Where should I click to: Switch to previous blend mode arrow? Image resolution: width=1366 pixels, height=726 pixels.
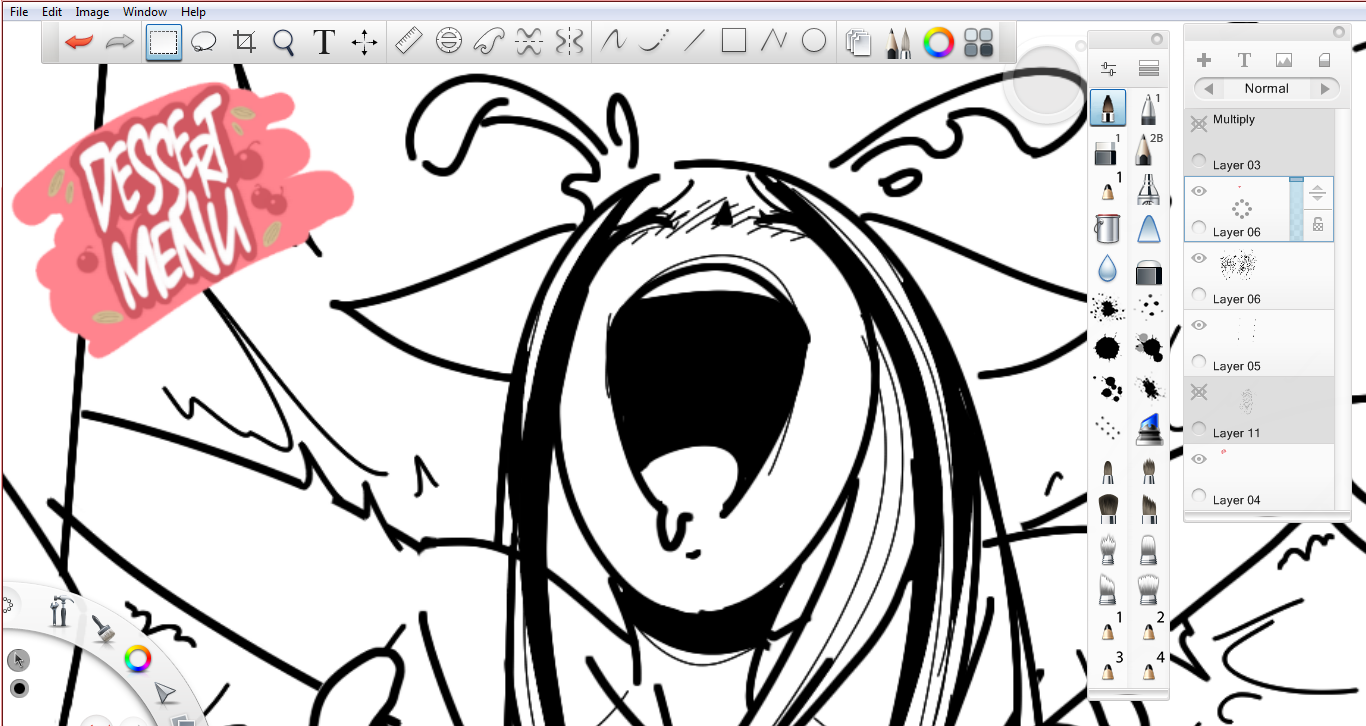[x=1209, y=89]
